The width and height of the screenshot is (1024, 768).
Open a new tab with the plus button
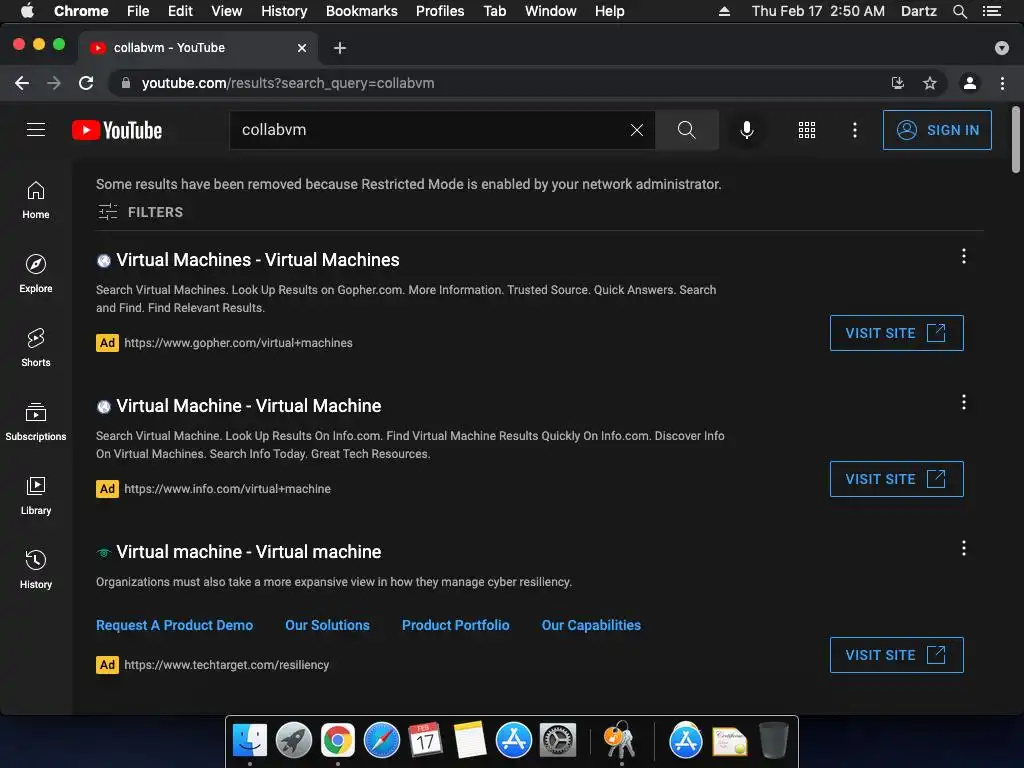click(340, 48)
